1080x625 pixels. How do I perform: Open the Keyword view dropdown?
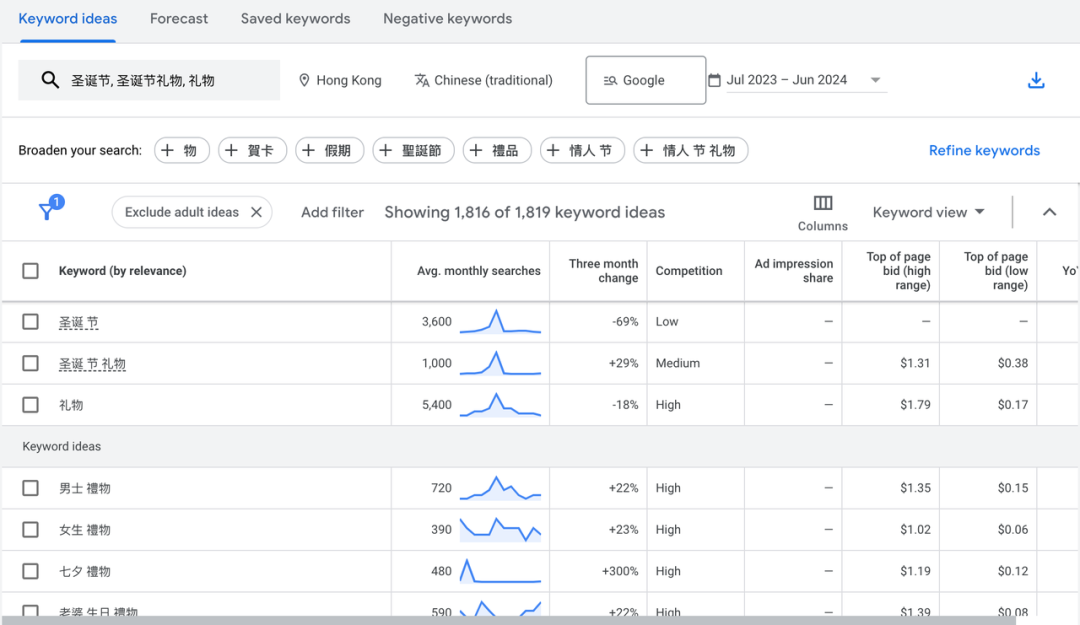point(928,212)
